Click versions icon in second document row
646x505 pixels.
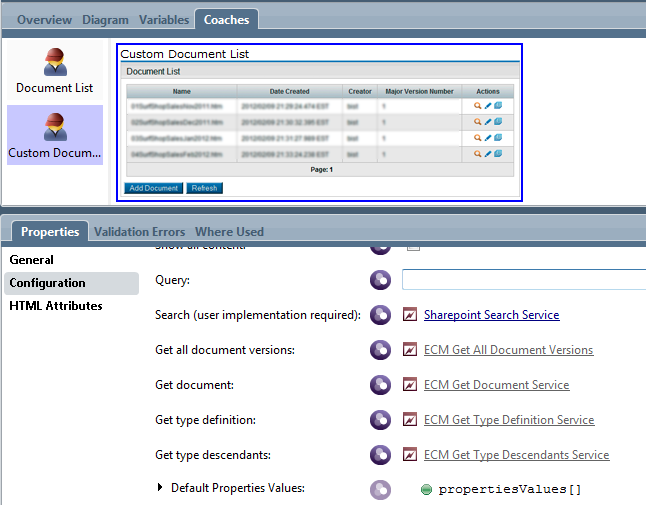click(498, 122)
